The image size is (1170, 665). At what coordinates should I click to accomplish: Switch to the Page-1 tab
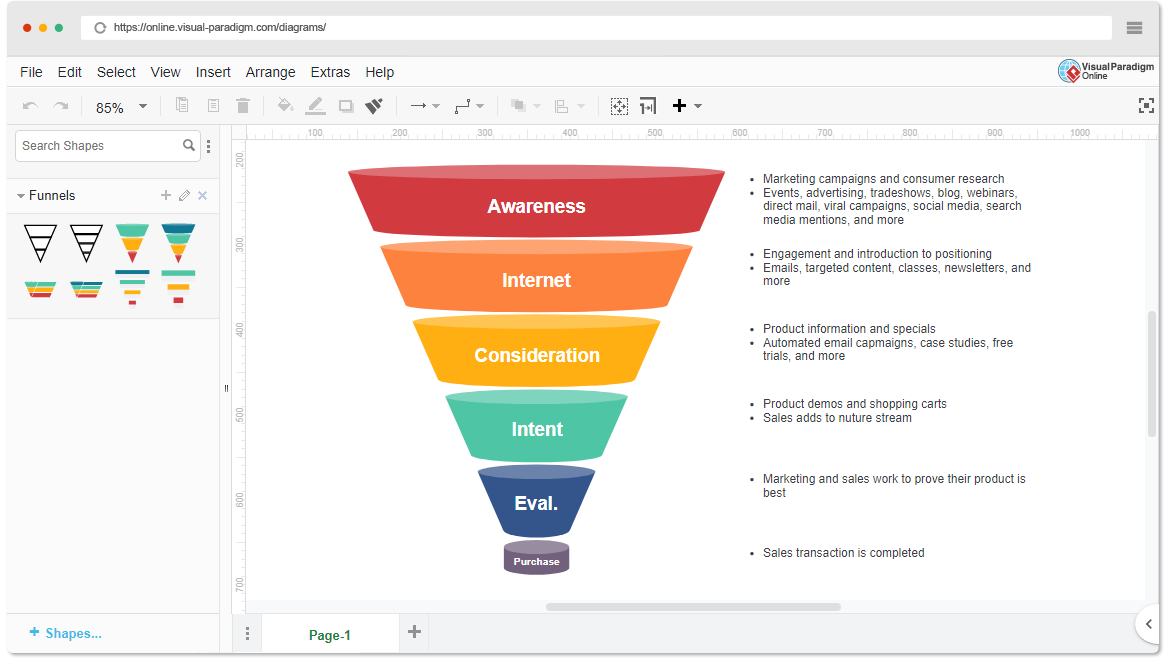tap(330, 634)
